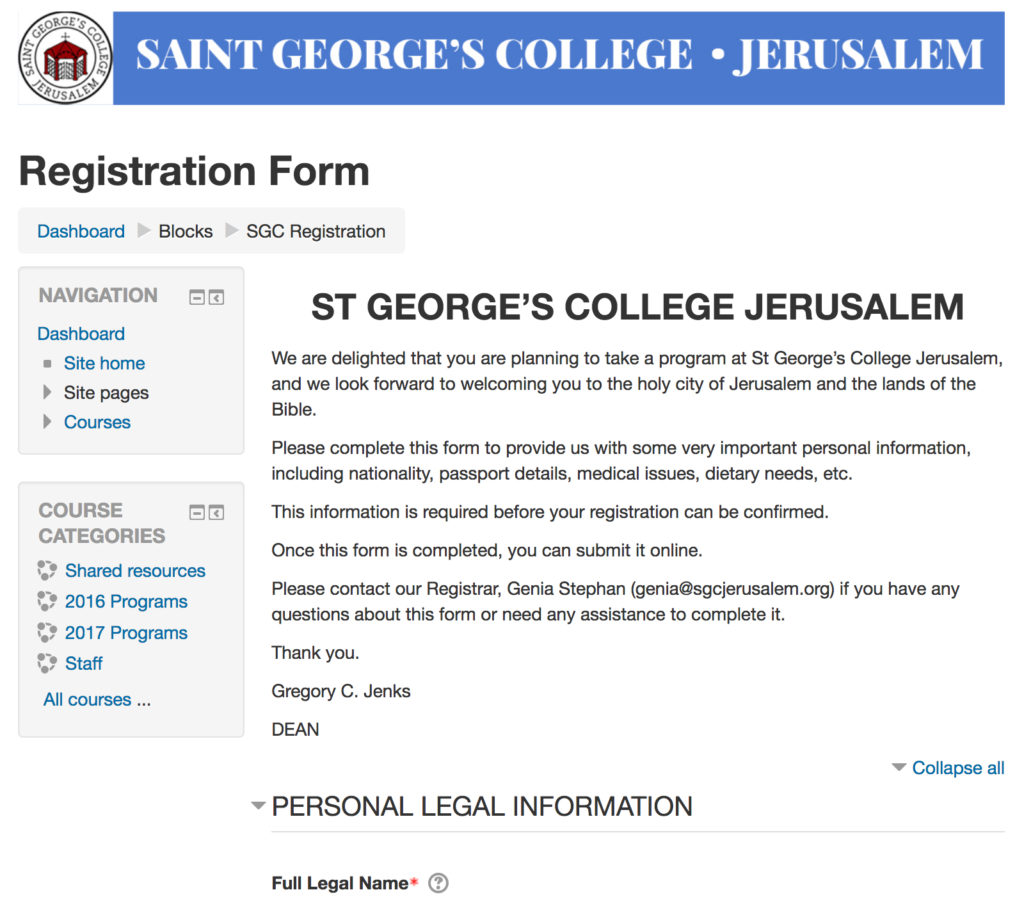Collapse all form sections
The height and width of the screenshot is (899, 1024).
click(x=957, y=768)
